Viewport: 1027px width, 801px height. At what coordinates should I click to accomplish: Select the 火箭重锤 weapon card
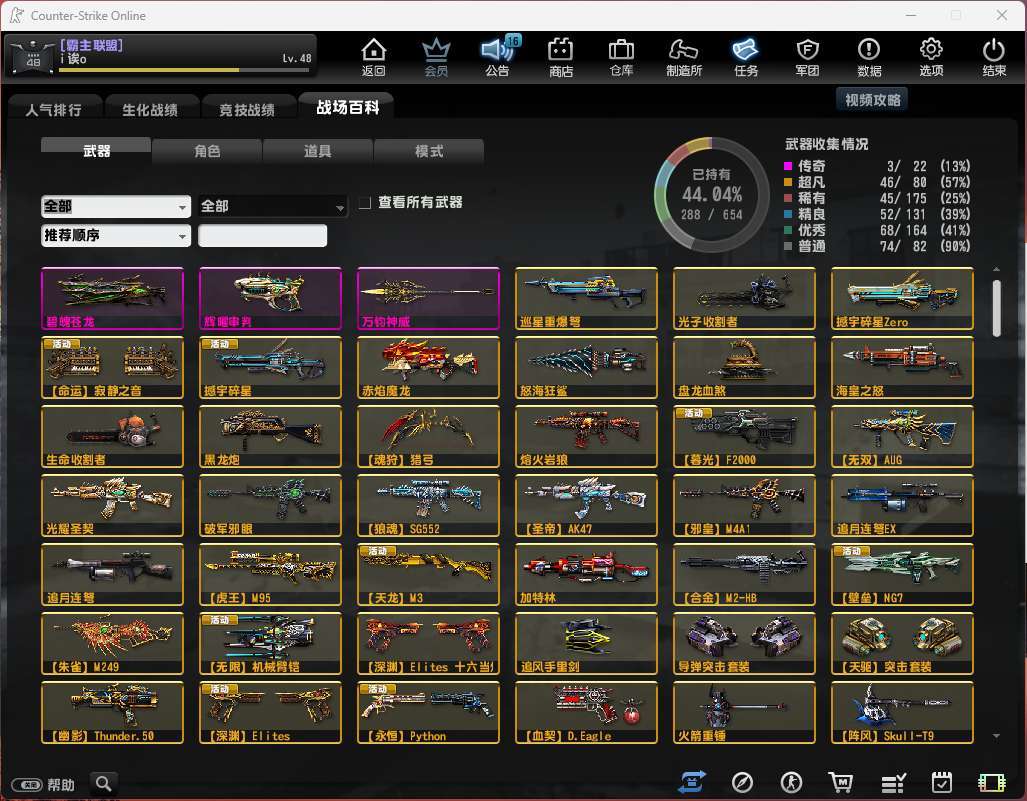[x=744, y=713]
